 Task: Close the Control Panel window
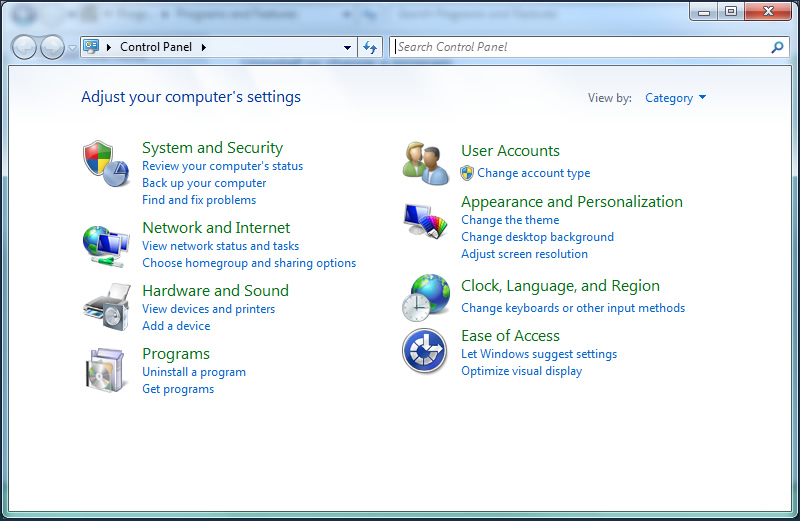pyautogui.click(x=768, y=11)
